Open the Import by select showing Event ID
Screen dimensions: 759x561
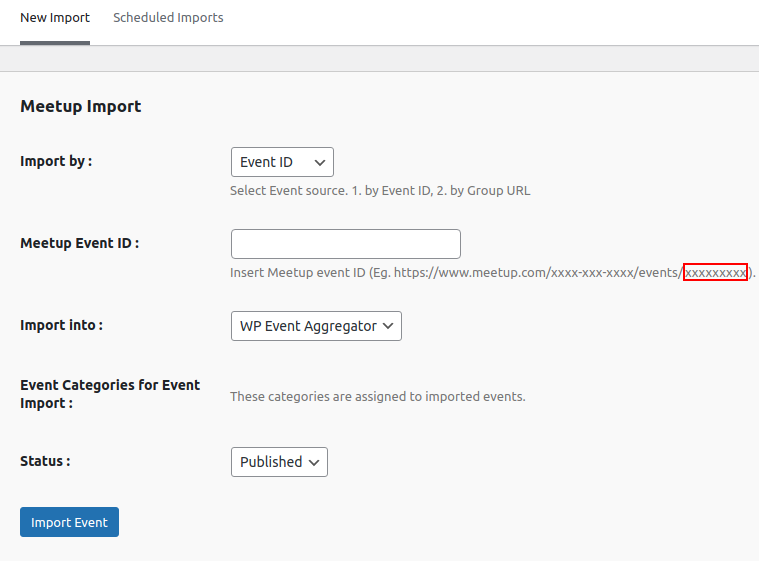click(281, 162)
